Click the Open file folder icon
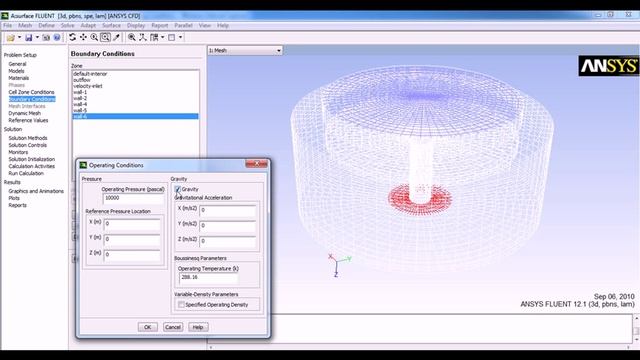This screenshot has width=640, height=360. [x=11, y=38]
